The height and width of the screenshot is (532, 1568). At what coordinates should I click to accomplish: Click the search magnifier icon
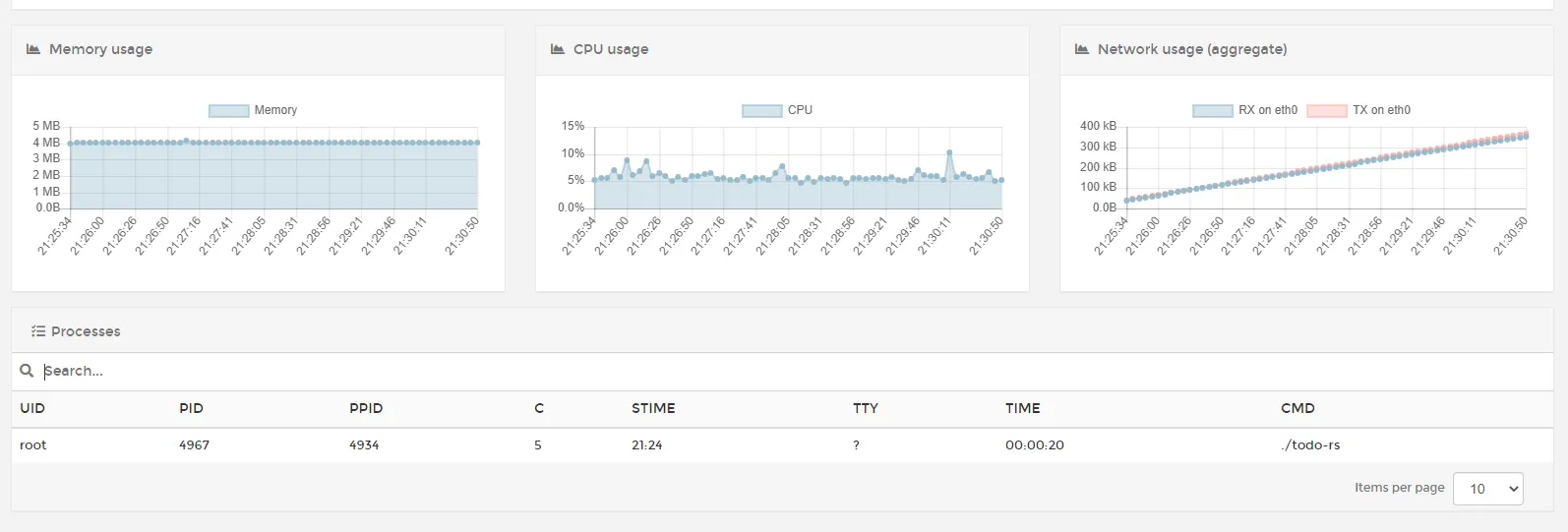pos(27,371)
